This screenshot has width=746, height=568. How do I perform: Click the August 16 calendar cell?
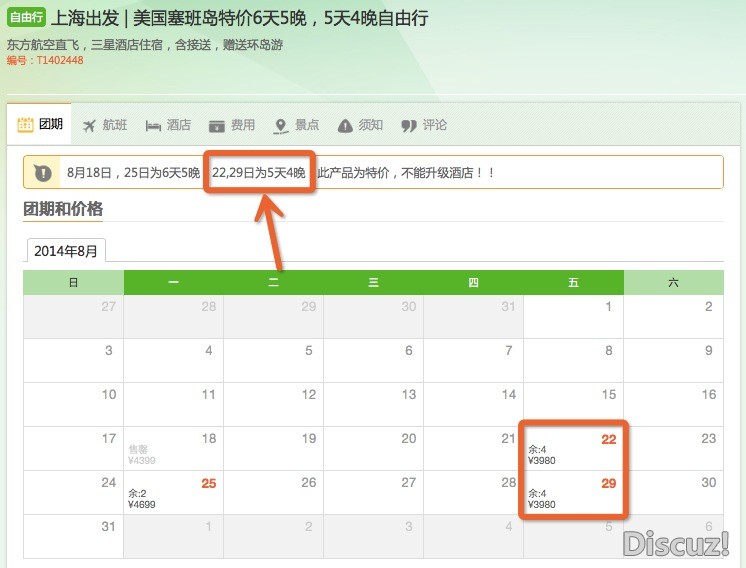tap(674, 404)
